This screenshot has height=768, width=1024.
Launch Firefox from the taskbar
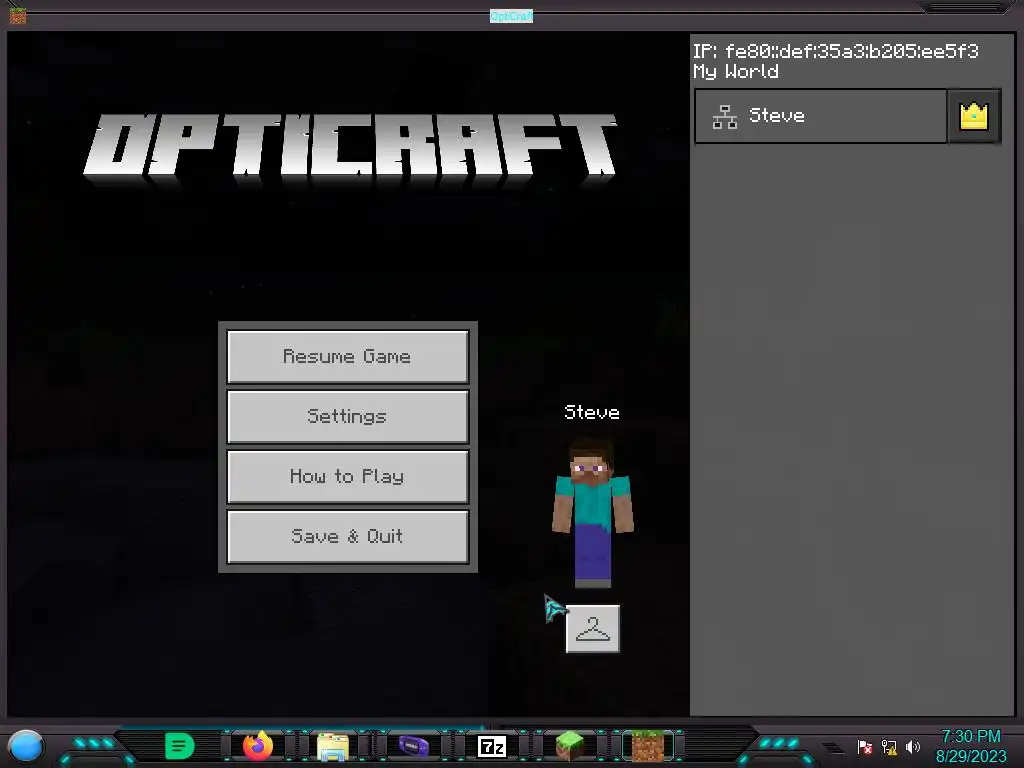(x=257, y=745)
